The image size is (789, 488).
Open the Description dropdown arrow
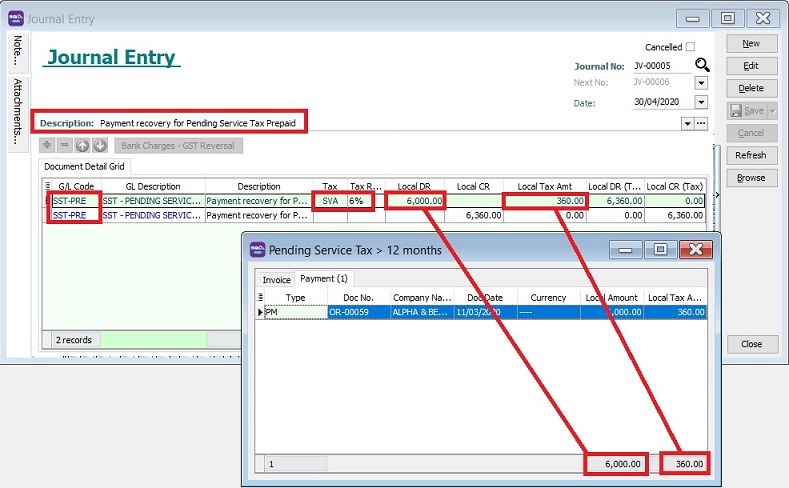[x=687, y=123]
